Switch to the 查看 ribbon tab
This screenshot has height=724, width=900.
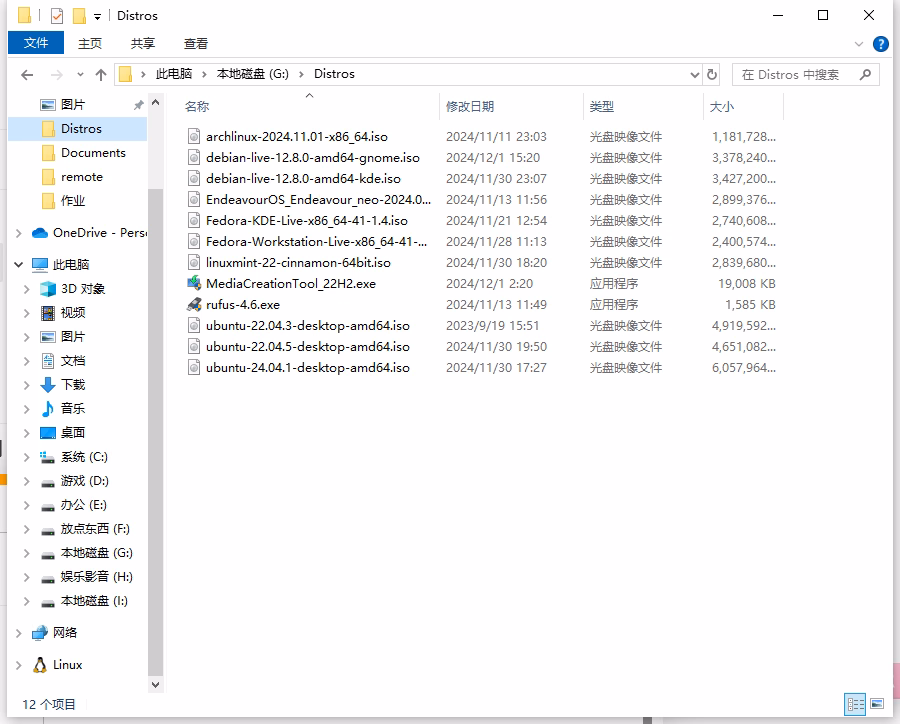pyautogui.click(x=196, y=44)
